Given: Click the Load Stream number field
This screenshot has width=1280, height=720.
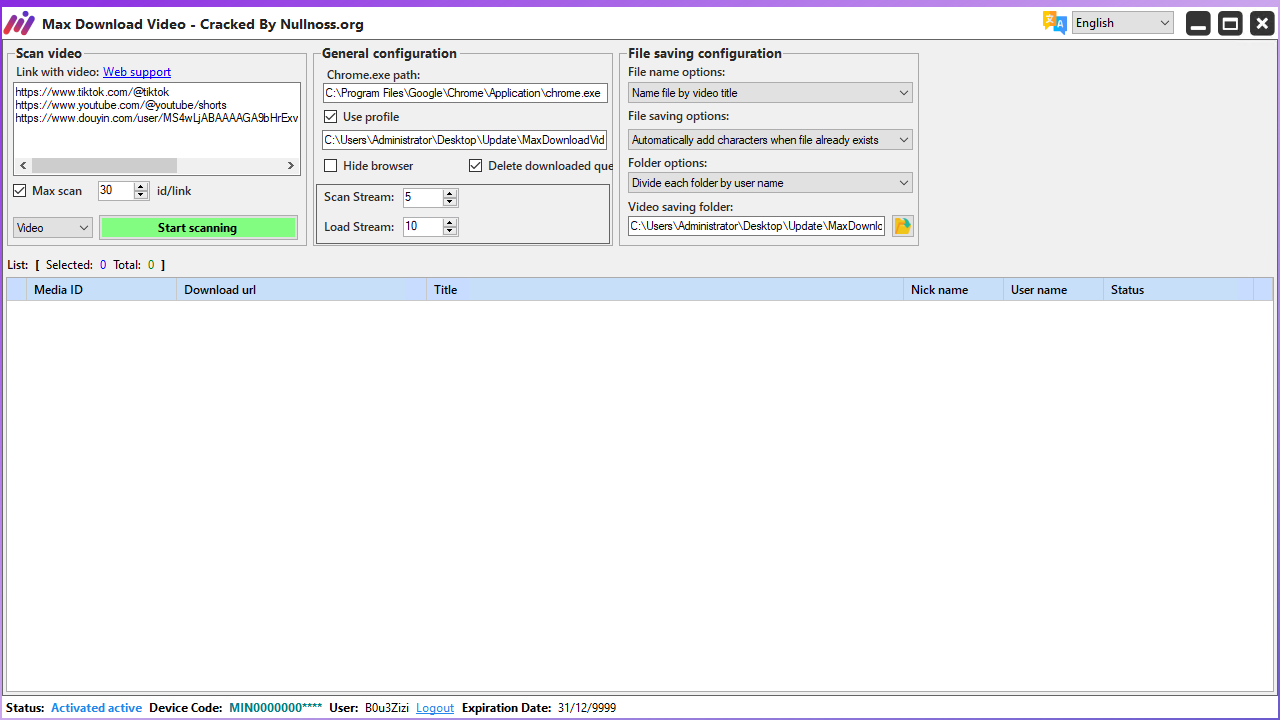Looking at the screenshot, I should click(423, 226).
